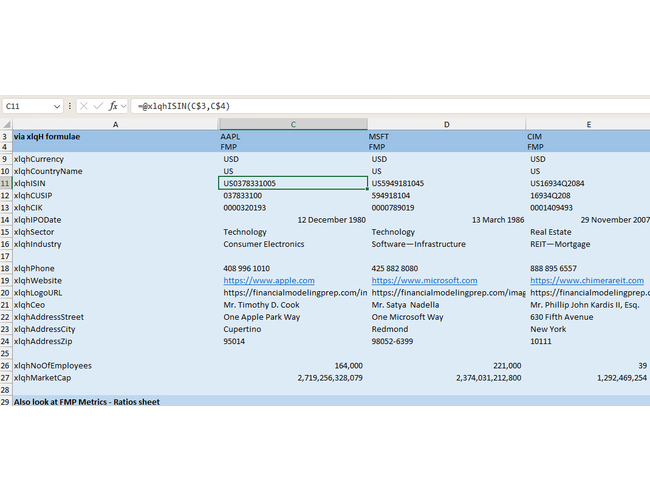Click the 'via xlqH formulae' header cell
The height and width of the screenshot is (500, 650).
click(115, 136)
